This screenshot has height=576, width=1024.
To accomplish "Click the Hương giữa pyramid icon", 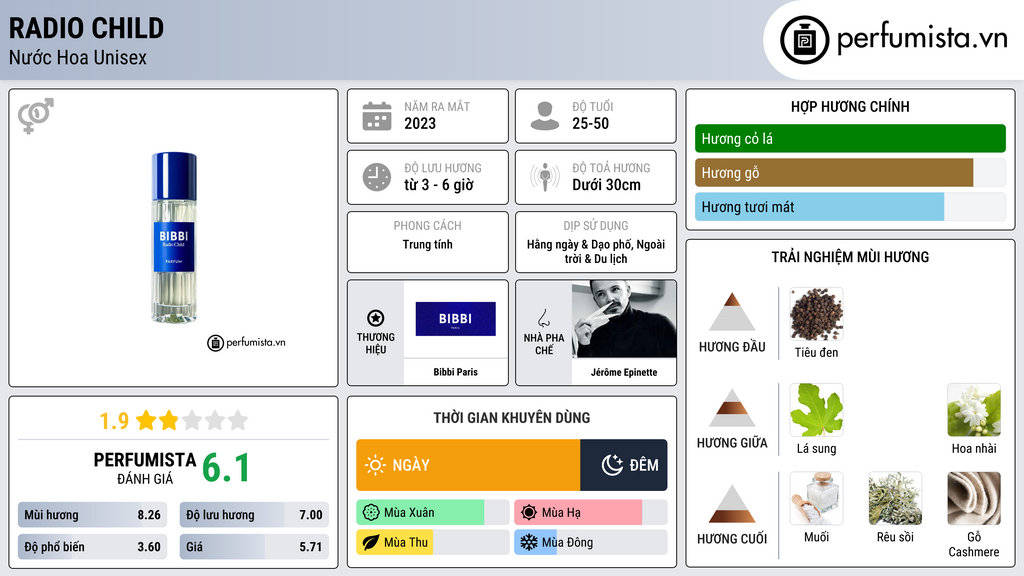I will pos(732,408).
